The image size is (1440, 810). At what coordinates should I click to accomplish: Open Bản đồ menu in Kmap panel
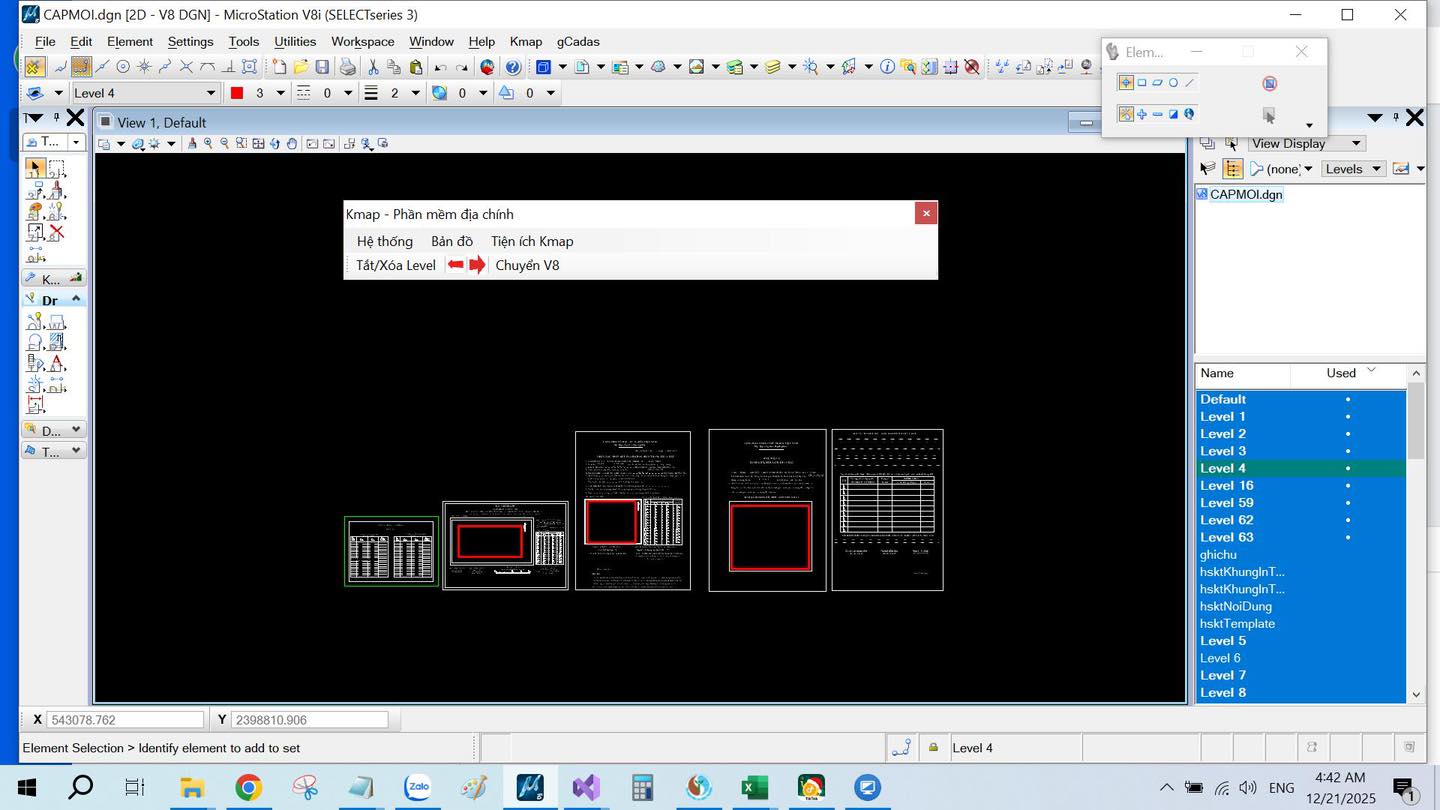pos(452,241)
